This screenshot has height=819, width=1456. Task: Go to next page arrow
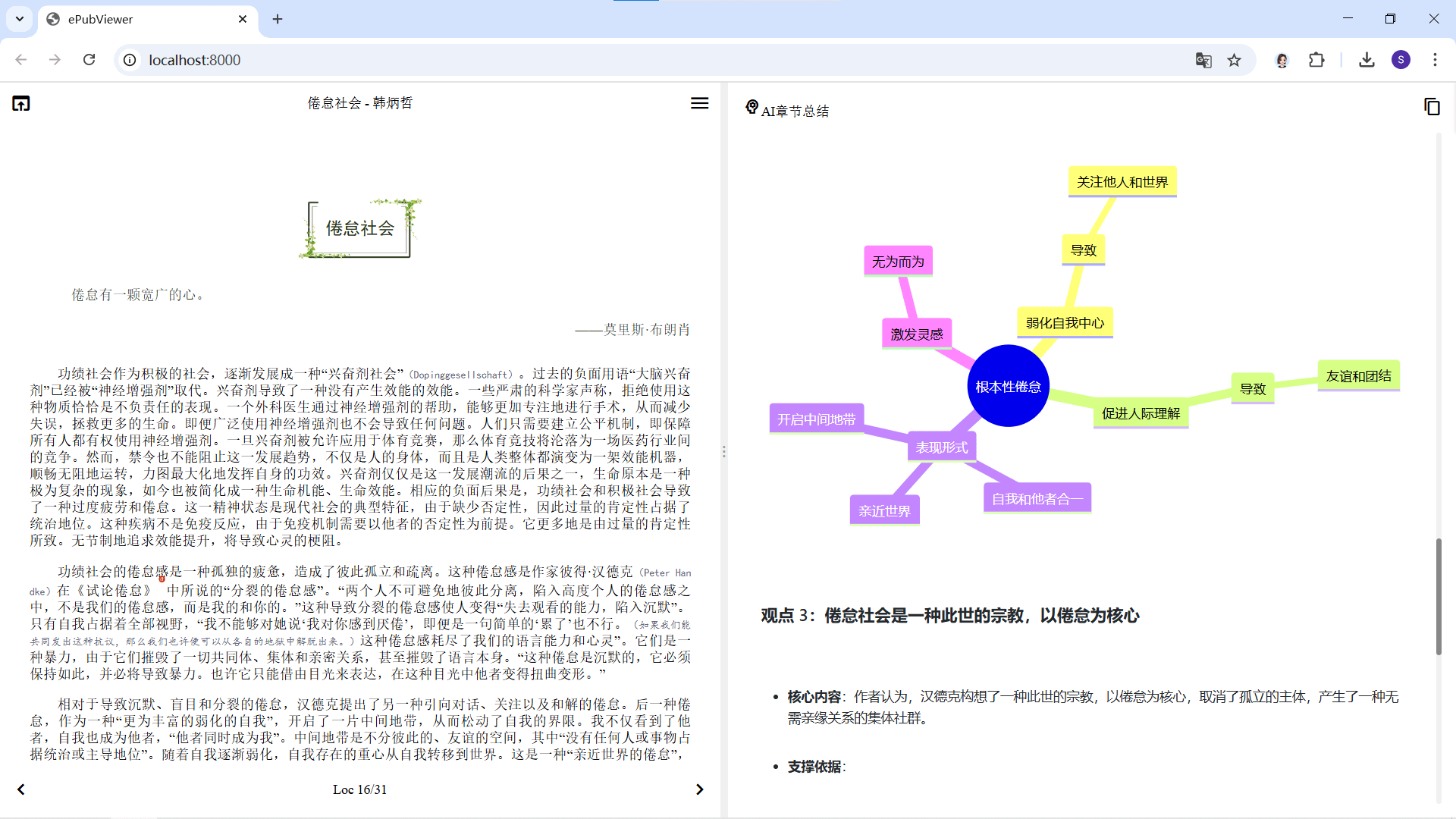coord(699,789)
